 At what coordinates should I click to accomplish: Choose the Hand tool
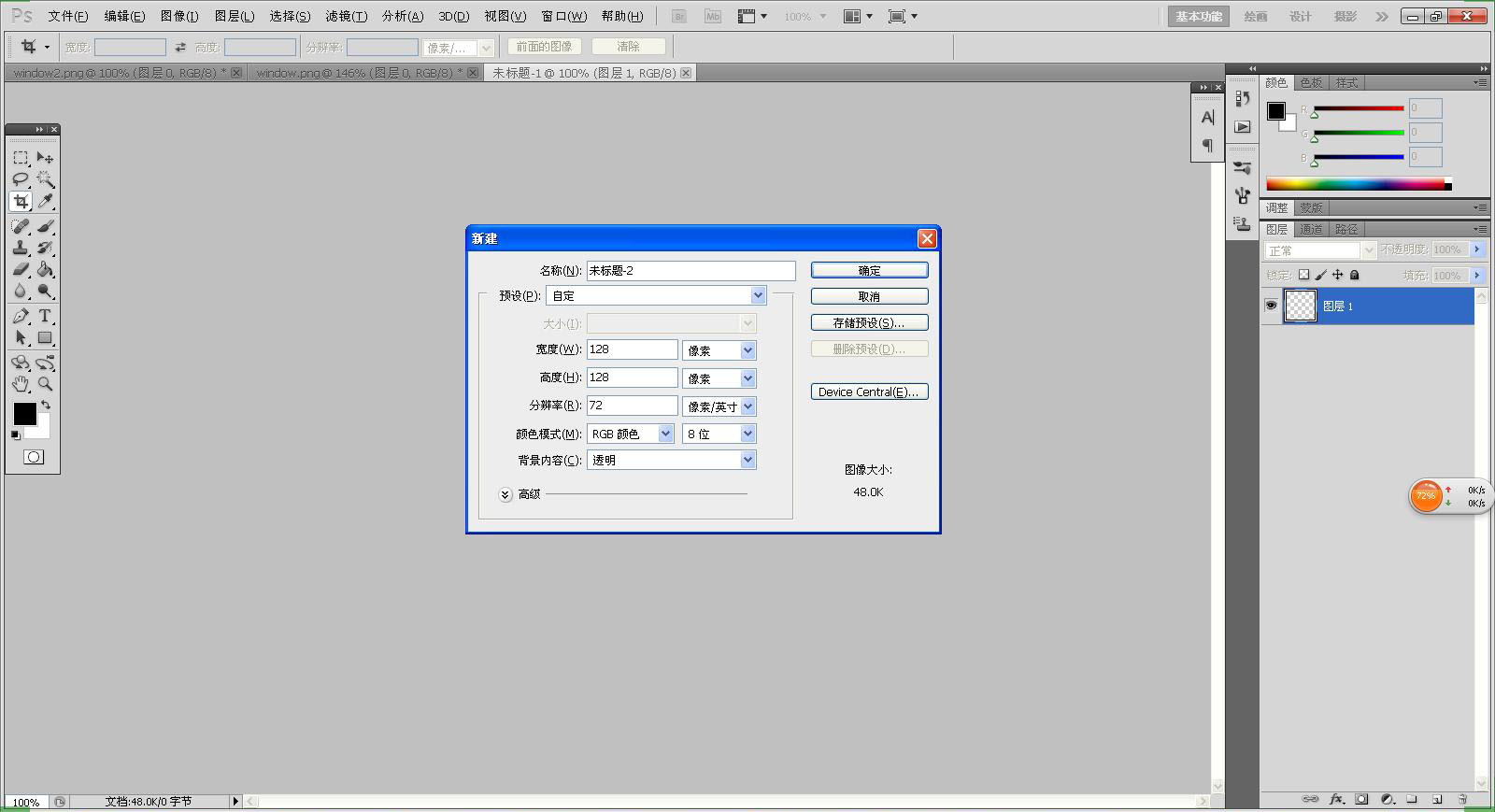21,384
